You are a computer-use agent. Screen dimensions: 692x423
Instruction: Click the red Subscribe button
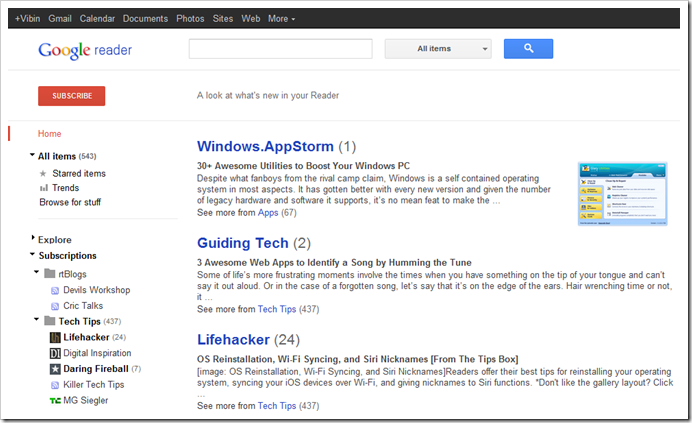click(x=71, y=96)
